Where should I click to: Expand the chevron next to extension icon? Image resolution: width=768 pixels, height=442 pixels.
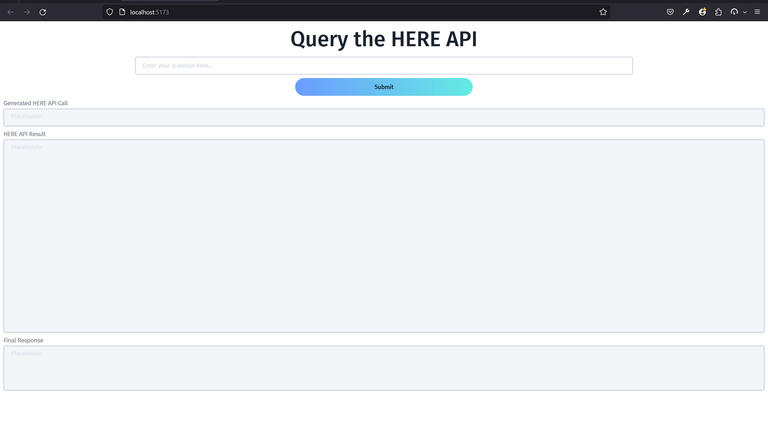[x=744, y=12]
